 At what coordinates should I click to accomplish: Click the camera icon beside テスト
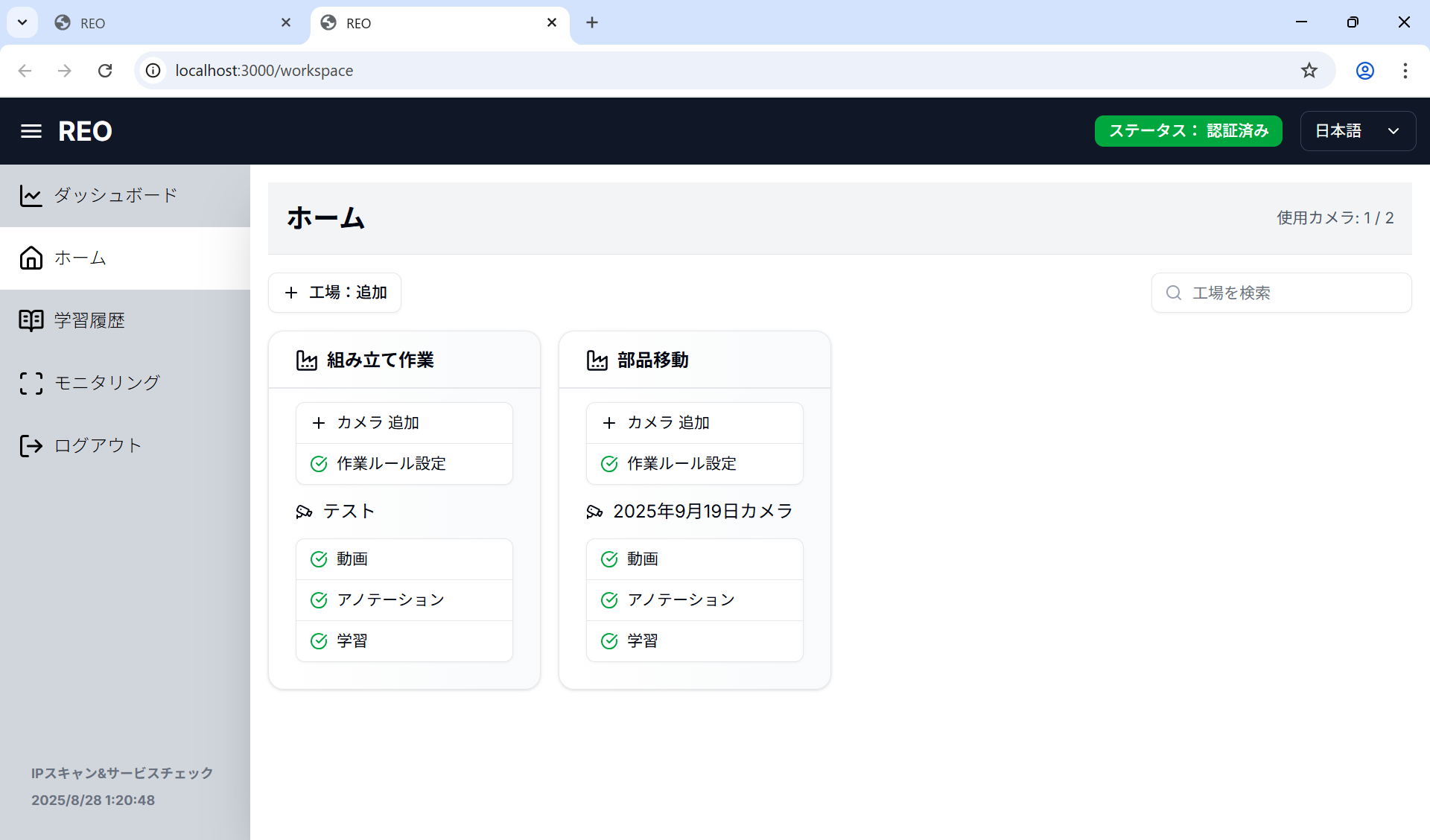click(304, 512)
